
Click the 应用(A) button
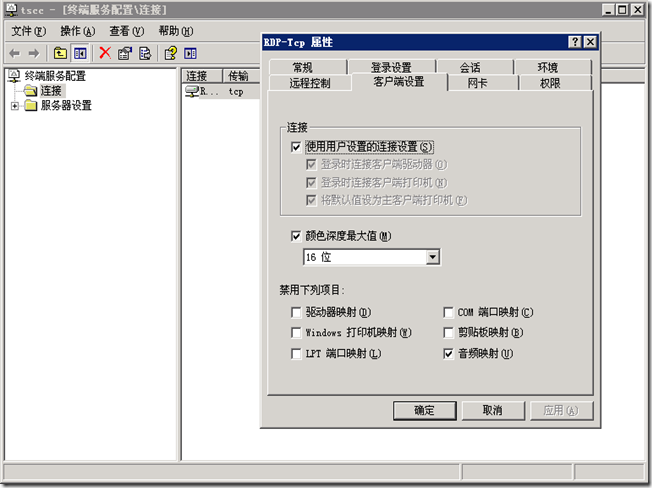pos(561,410)
